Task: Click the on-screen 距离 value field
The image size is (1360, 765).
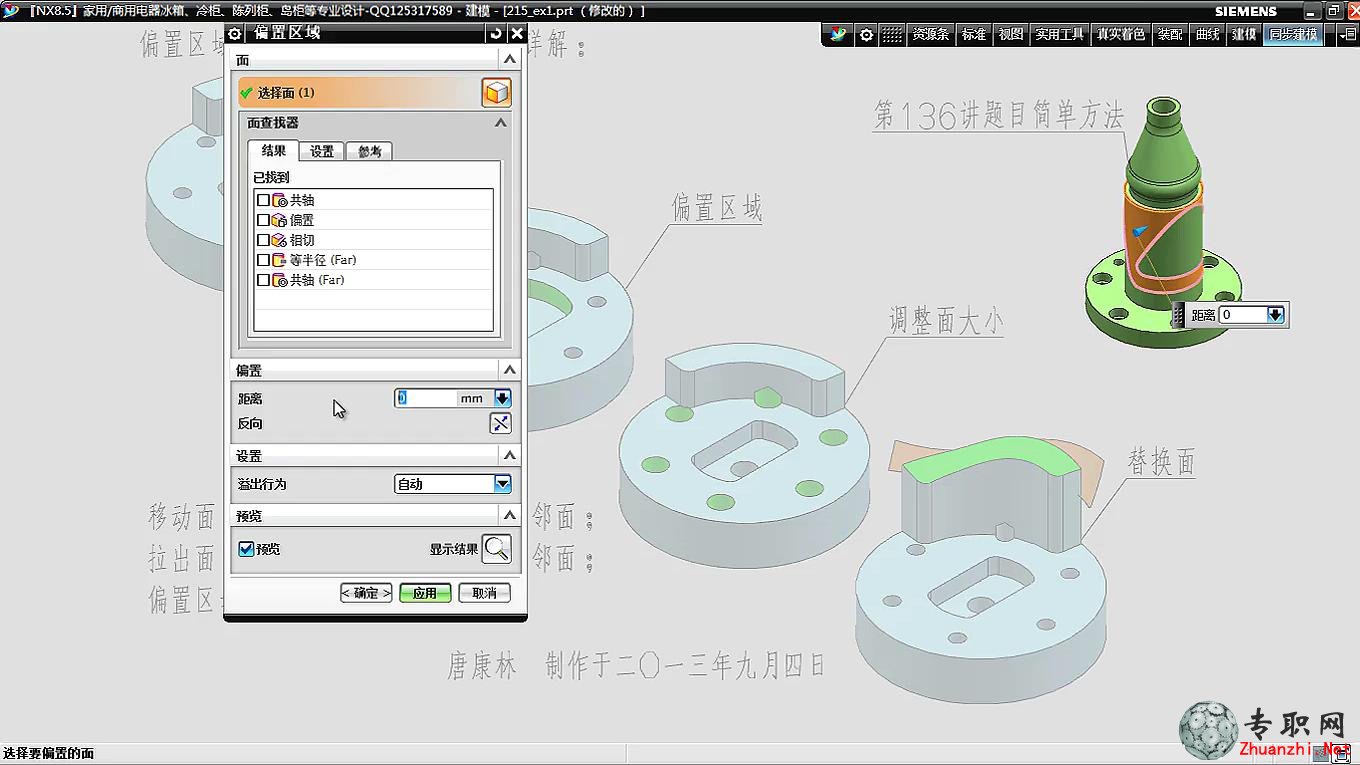Action: pos(1242,315)
